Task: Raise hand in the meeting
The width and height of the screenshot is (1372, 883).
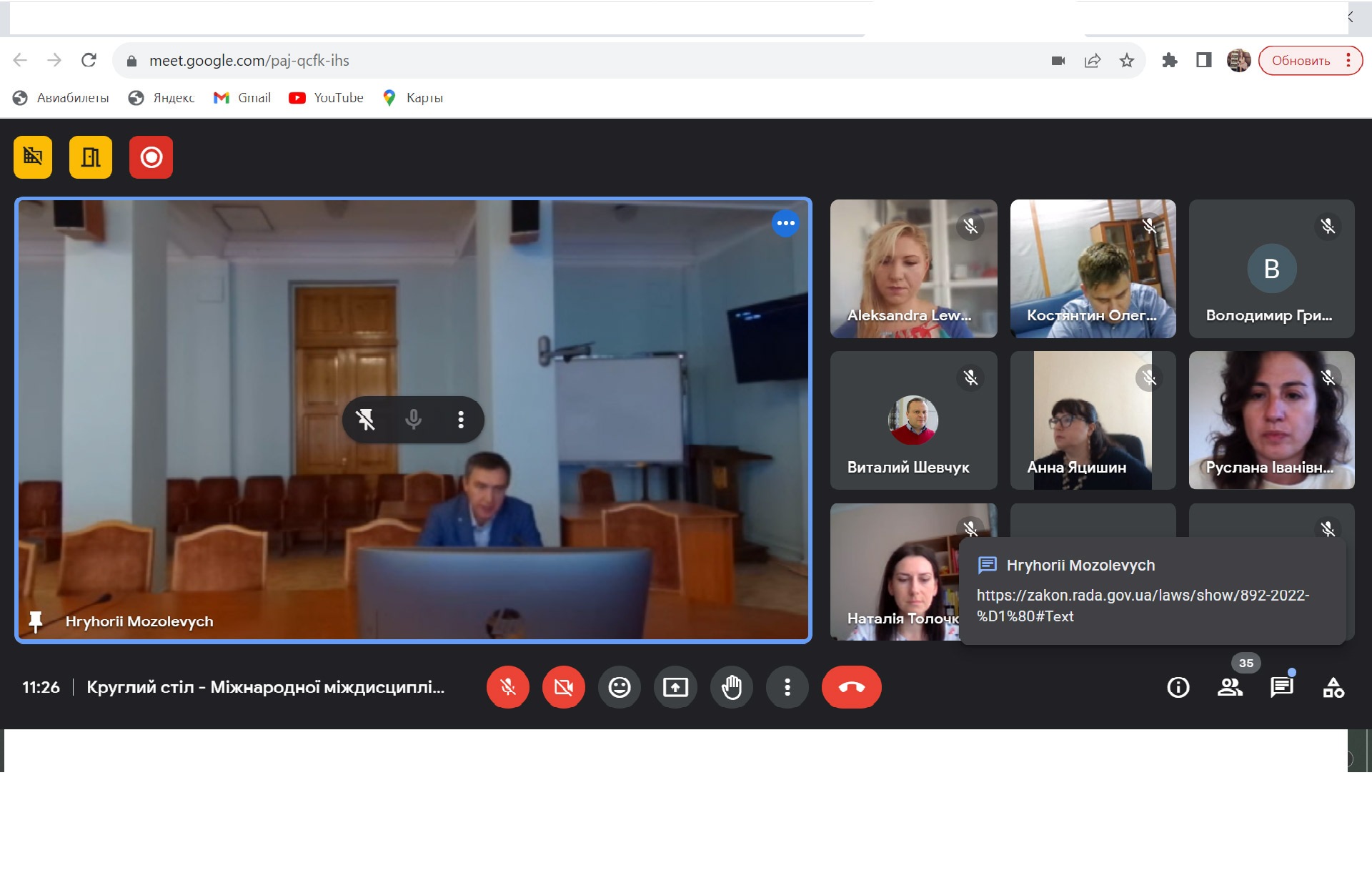Action: [x=731, y=688]
